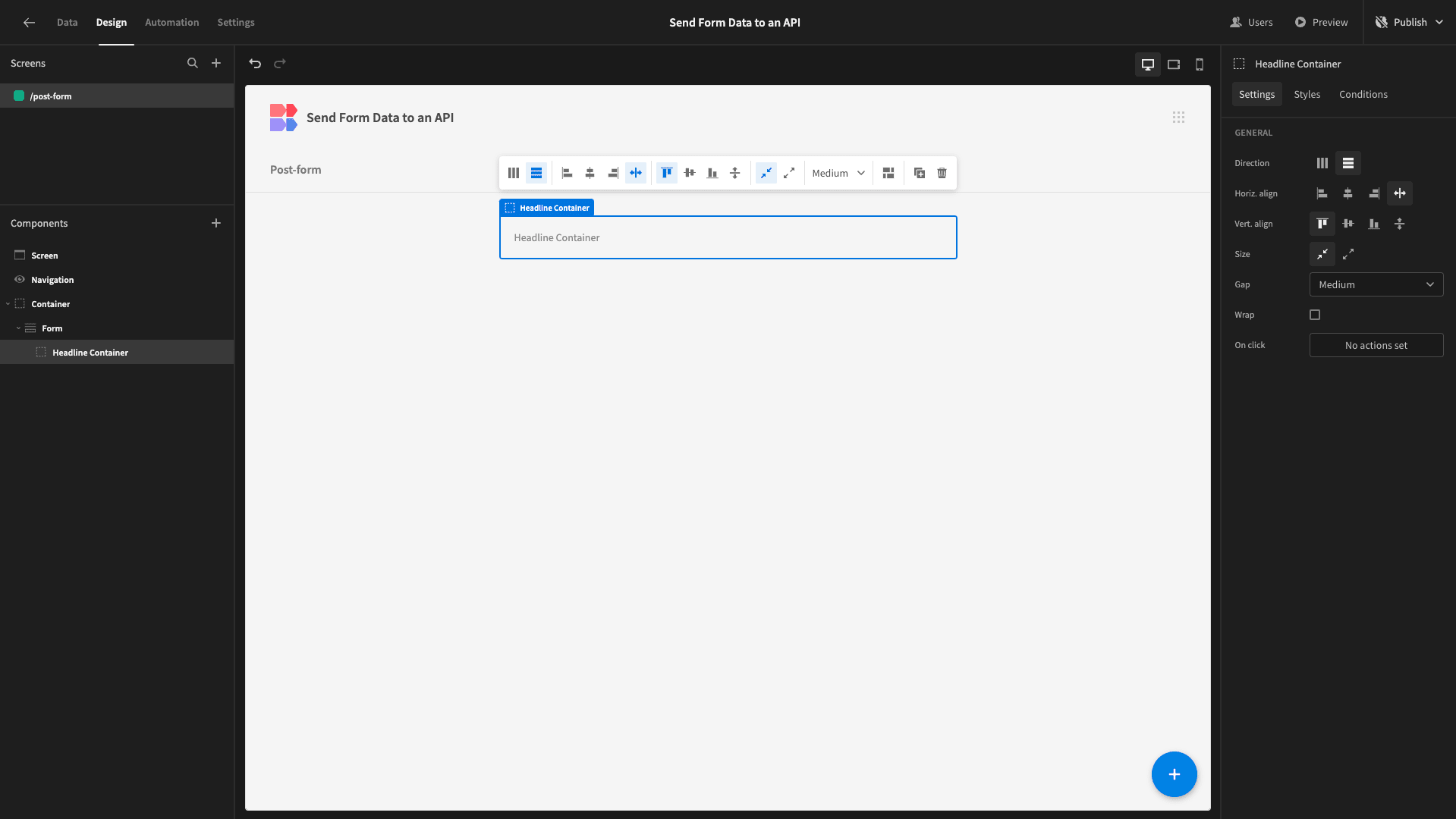Delete component with toolbar trash icon
Screen dimensions: 1456x819
942,173
